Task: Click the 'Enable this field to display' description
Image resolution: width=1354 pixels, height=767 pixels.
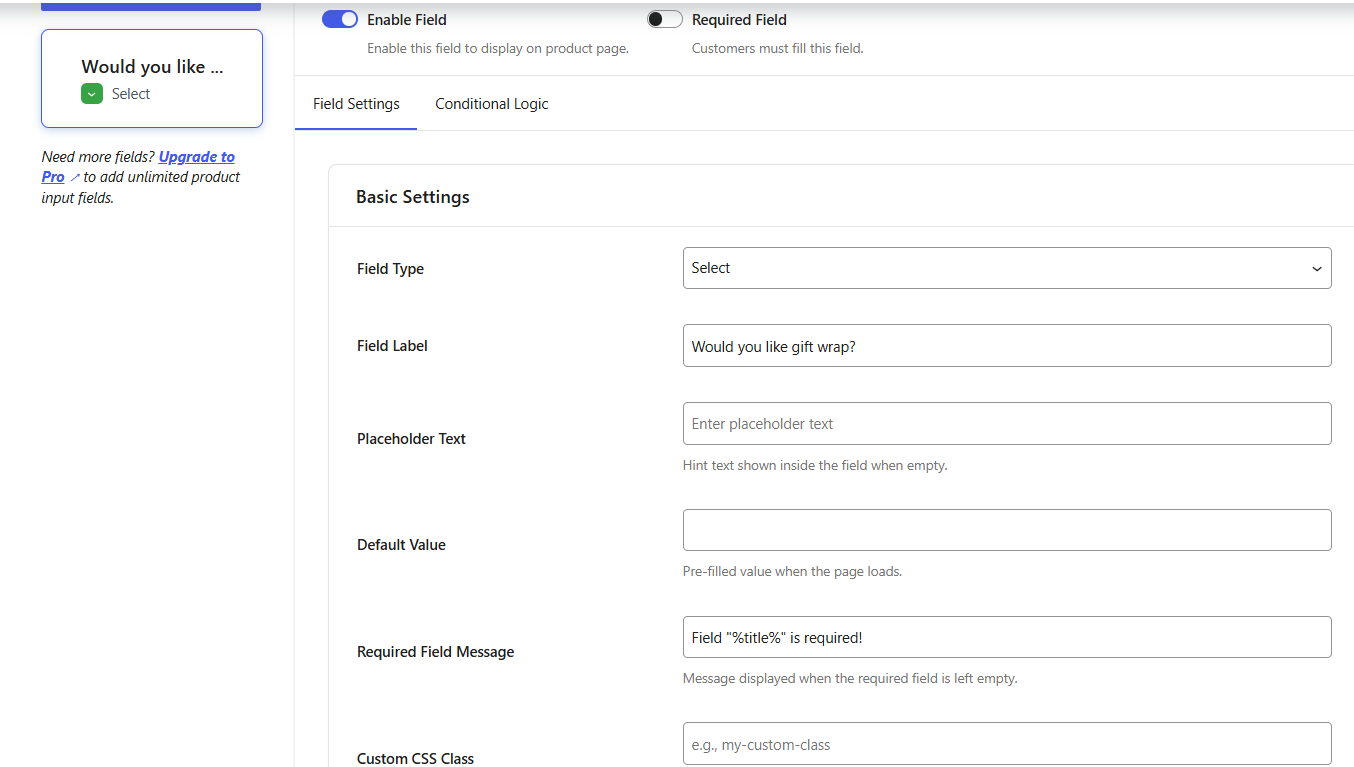Action: (498, 48)
